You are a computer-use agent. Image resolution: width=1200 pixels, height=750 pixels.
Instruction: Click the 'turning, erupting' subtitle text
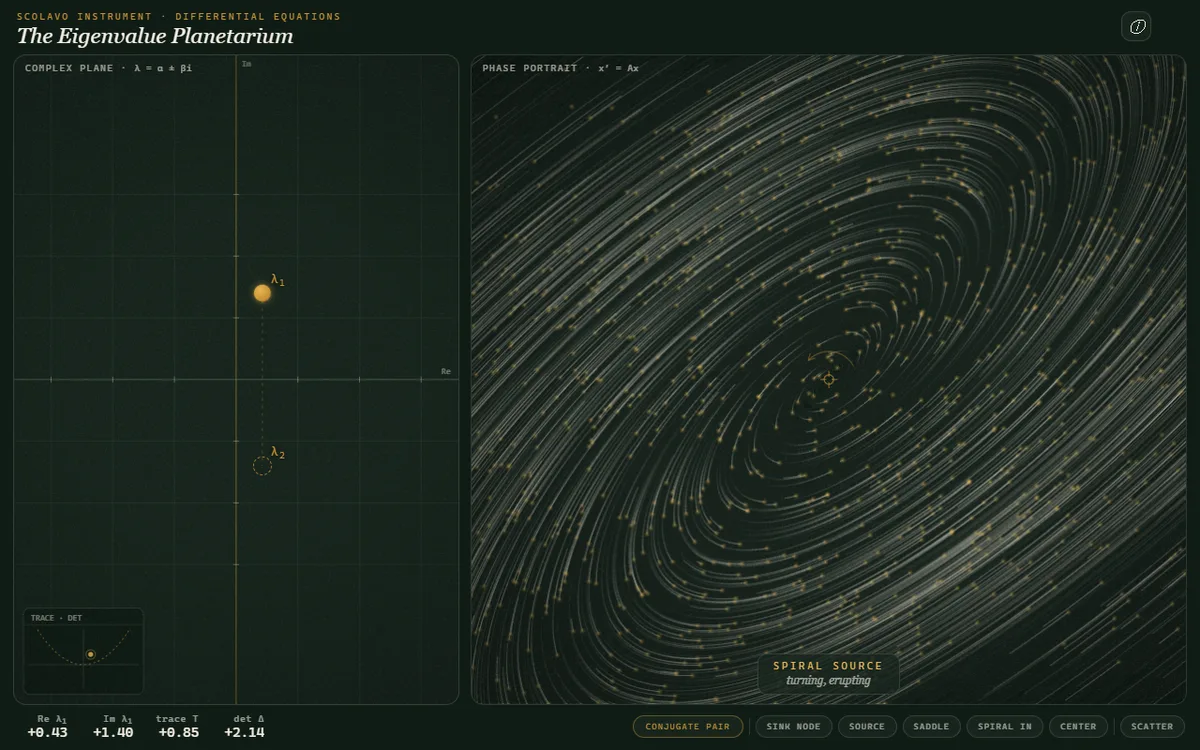(x=828, y=680)
